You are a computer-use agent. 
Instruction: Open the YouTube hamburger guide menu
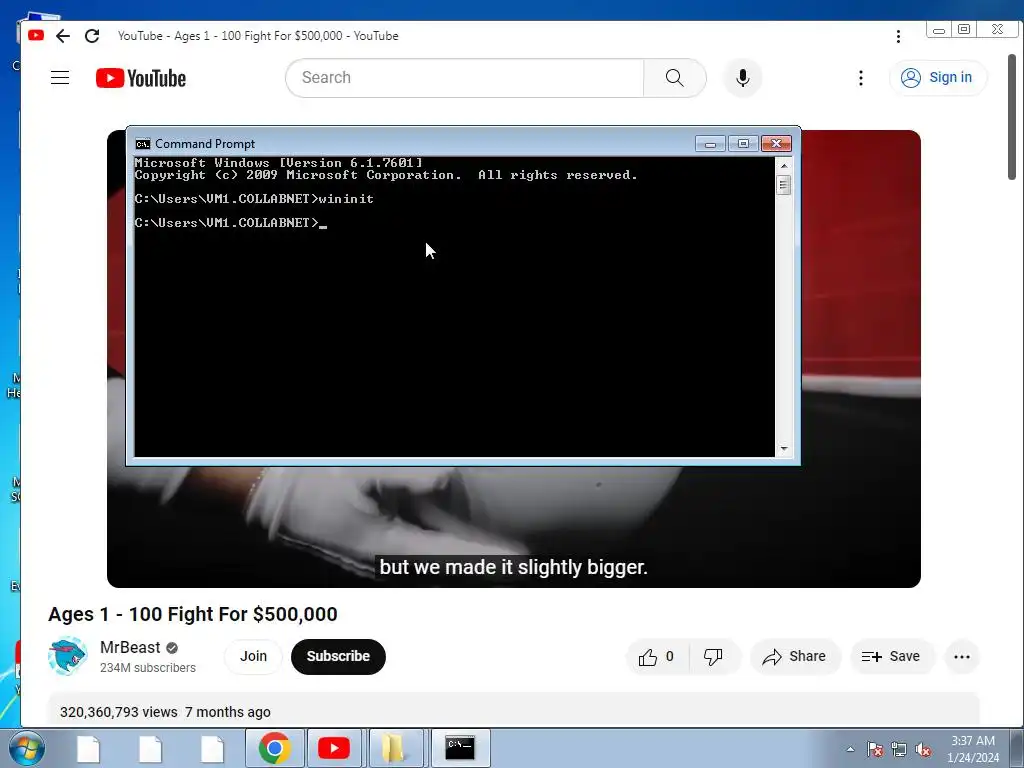coord(60,78)
